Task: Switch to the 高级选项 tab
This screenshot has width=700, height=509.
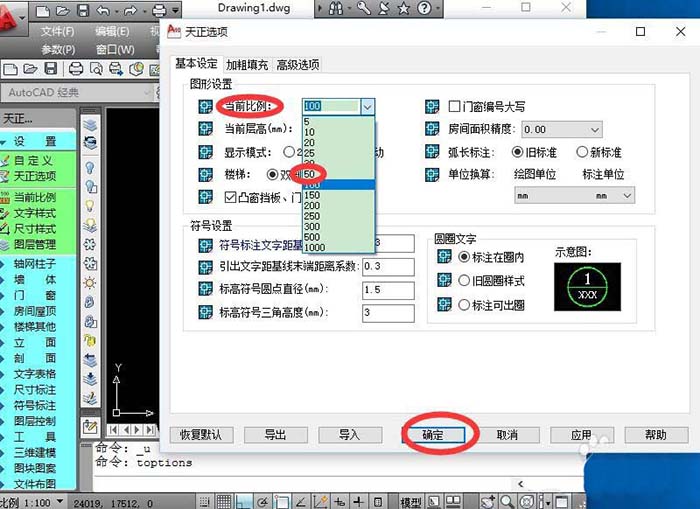Action: click(x=298, y=65)
